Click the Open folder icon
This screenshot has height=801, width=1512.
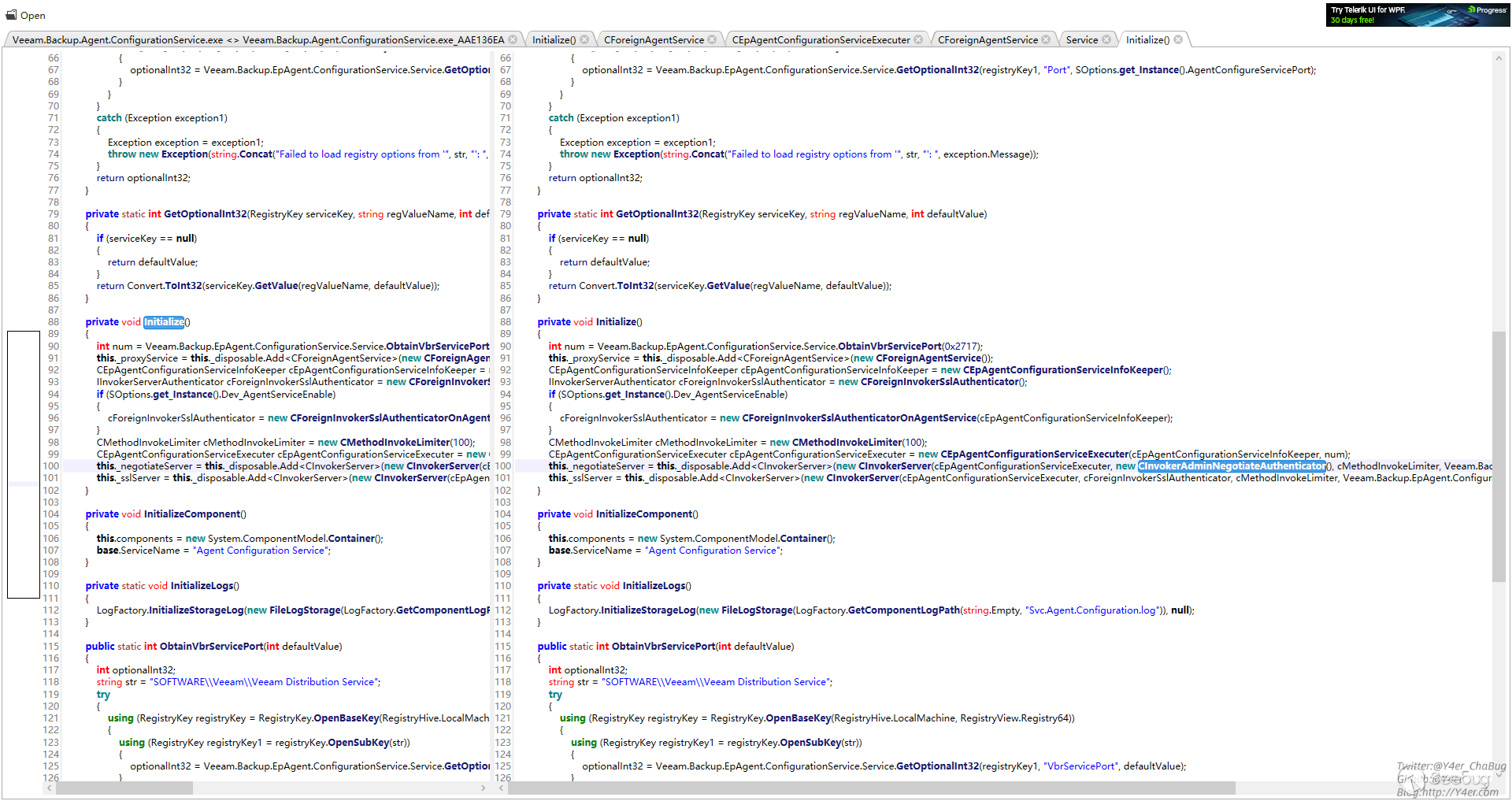point(12,15)
